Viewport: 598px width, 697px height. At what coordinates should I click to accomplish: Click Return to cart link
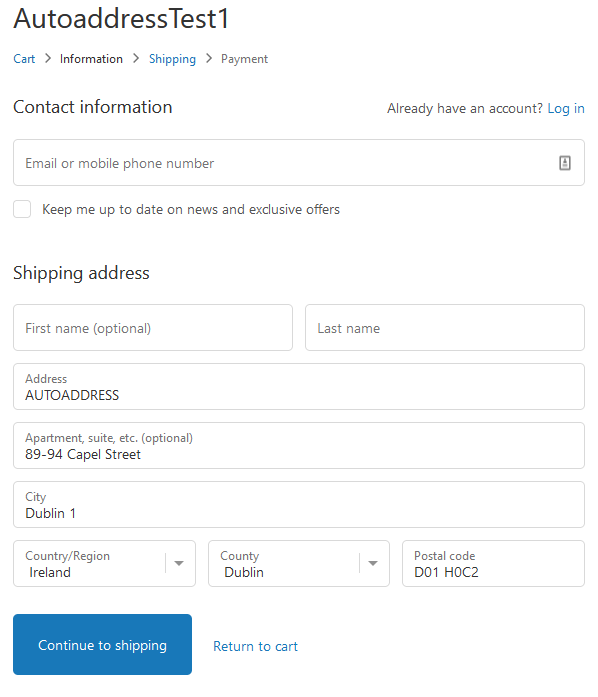point(255,646)
